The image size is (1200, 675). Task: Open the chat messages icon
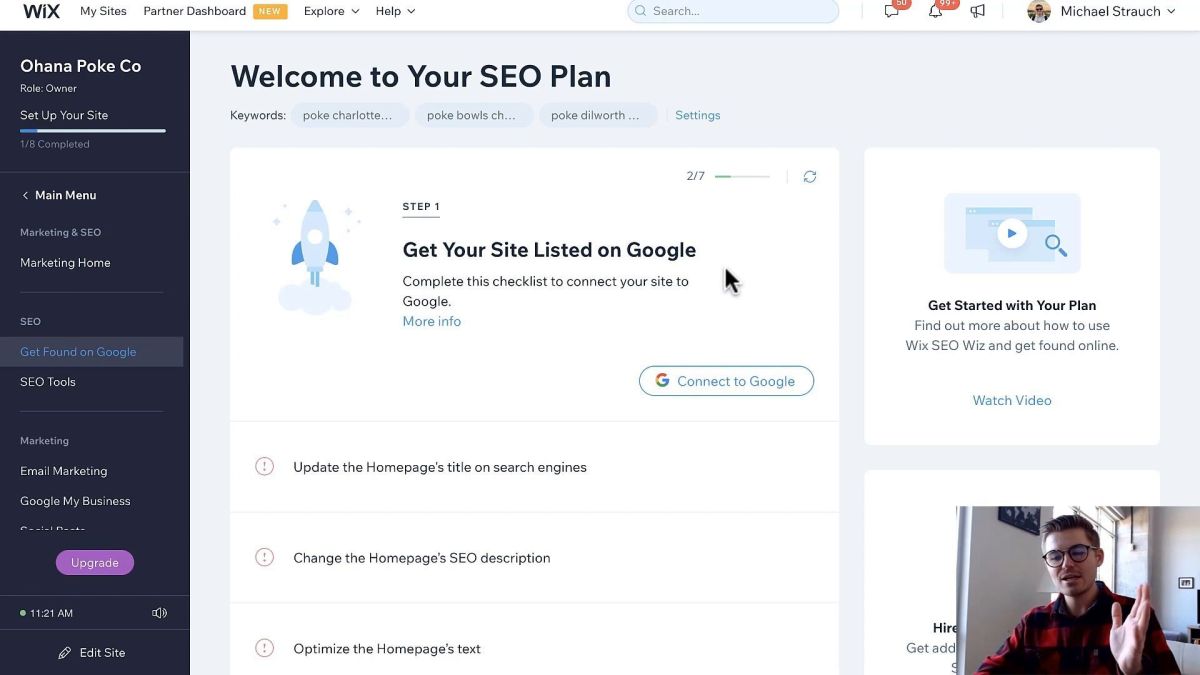coord(892,11)
